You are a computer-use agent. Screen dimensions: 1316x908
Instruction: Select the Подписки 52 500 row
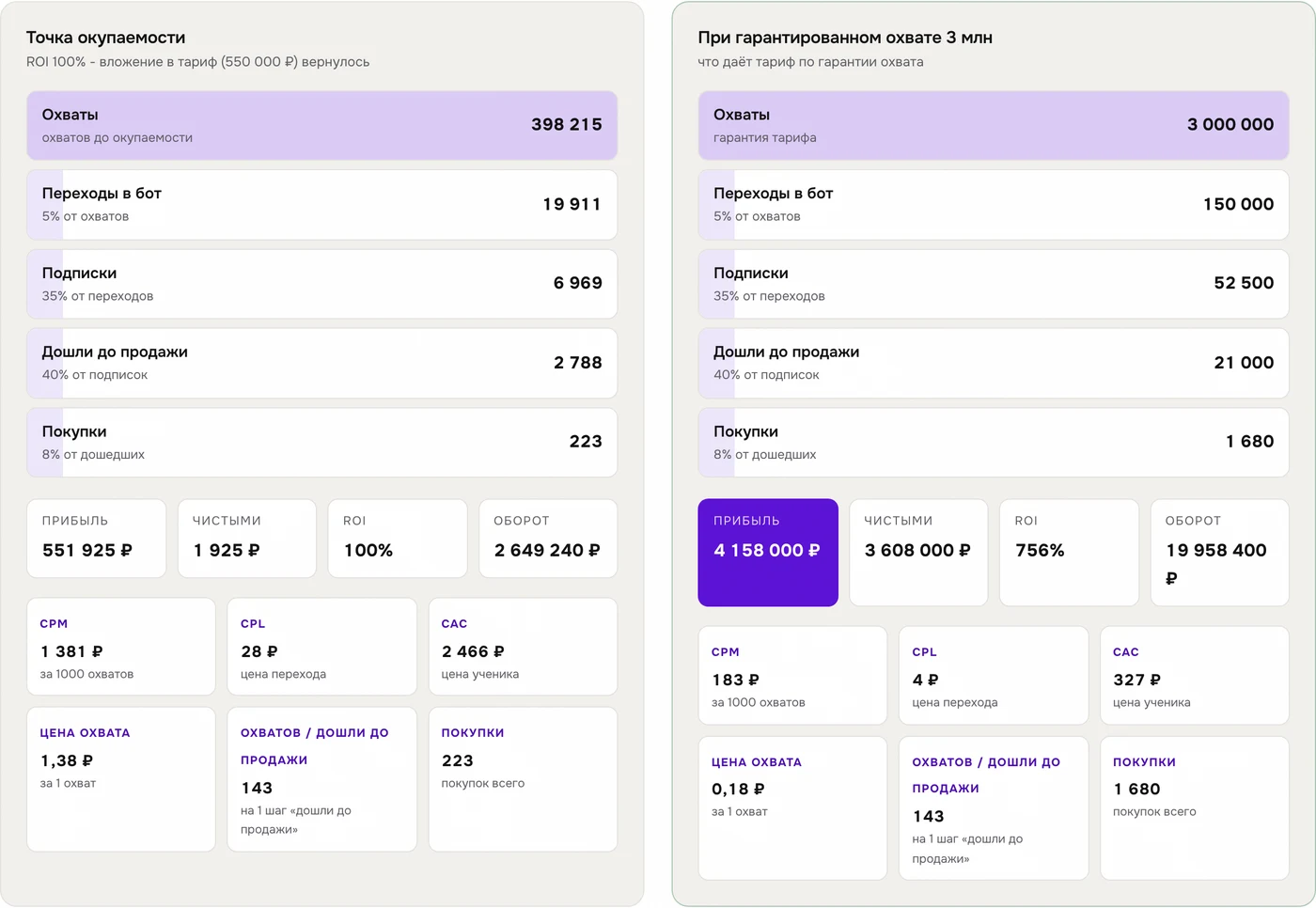[994, 284]
